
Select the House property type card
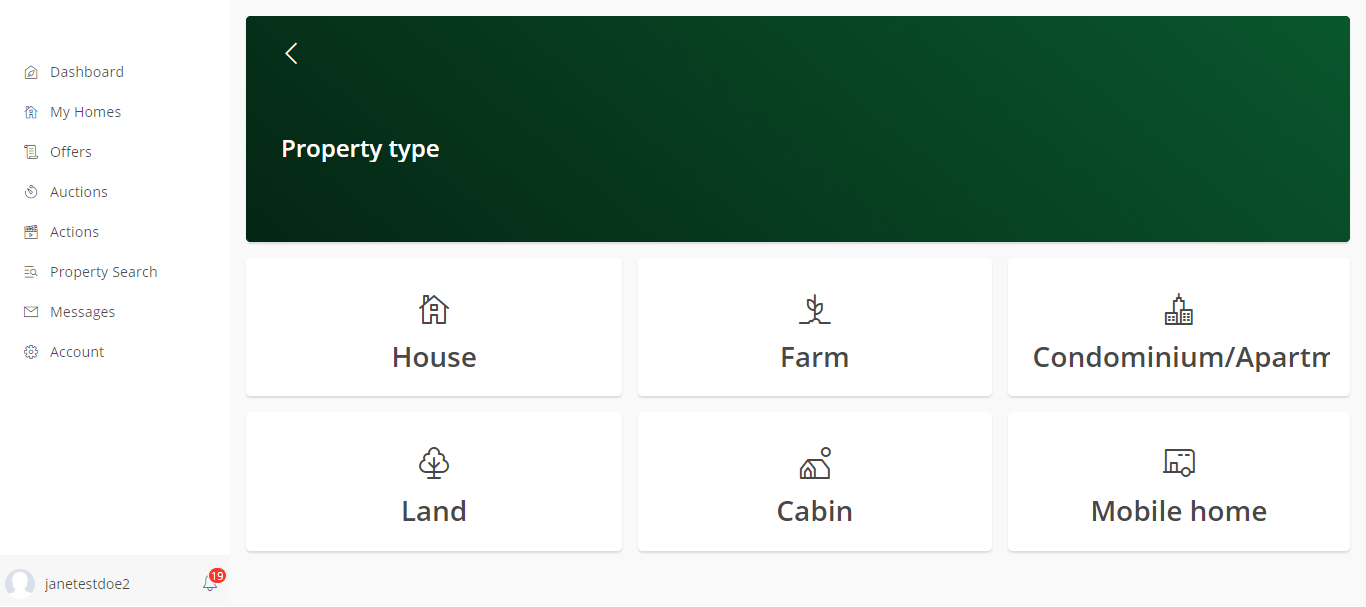(x=434, y=327)
